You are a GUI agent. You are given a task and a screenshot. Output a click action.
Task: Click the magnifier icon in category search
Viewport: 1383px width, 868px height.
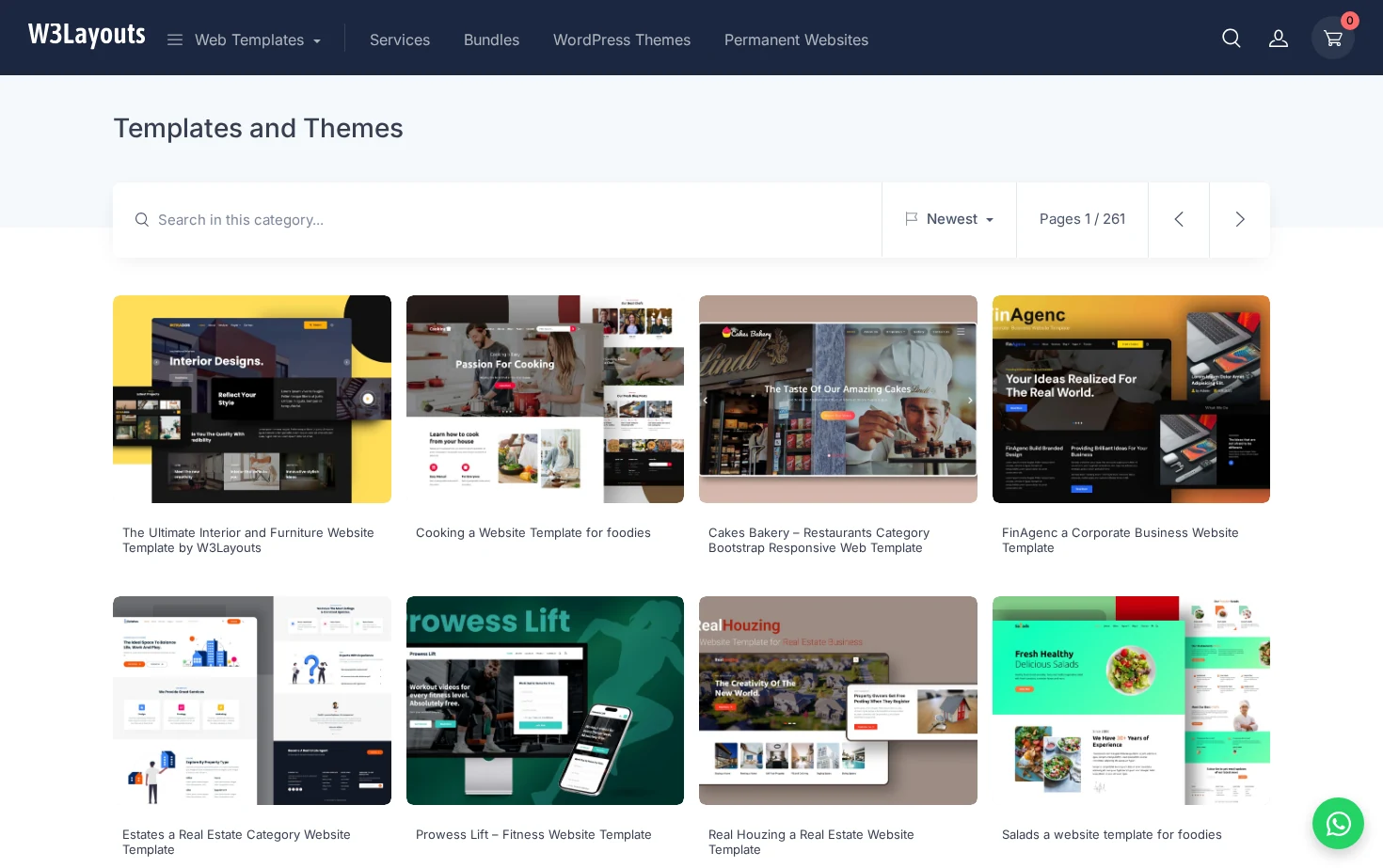click(x=142, y=219)
